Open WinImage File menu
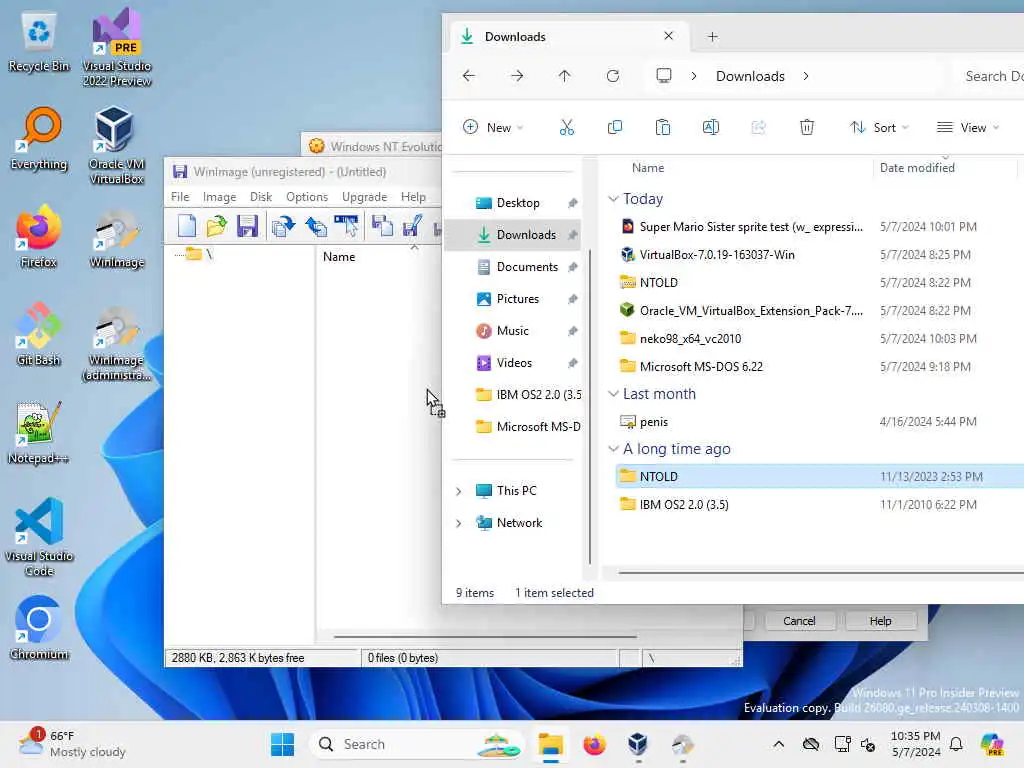The width and height of the screenshot is (1024, 768). (180, 197)
